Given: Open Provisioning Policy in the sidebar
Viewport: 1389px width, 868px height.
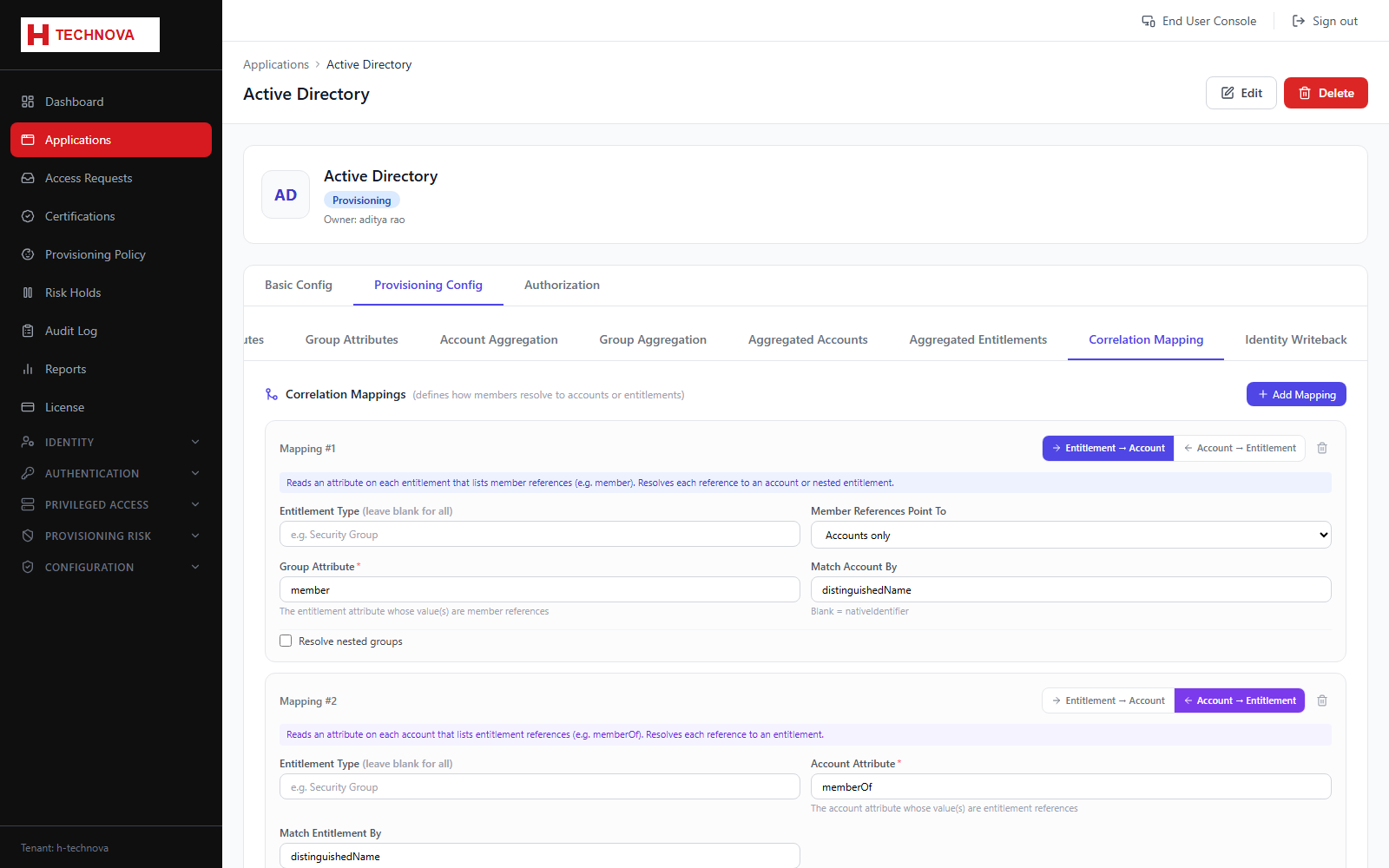Looking at the screenshot, I should pos(111,254).
